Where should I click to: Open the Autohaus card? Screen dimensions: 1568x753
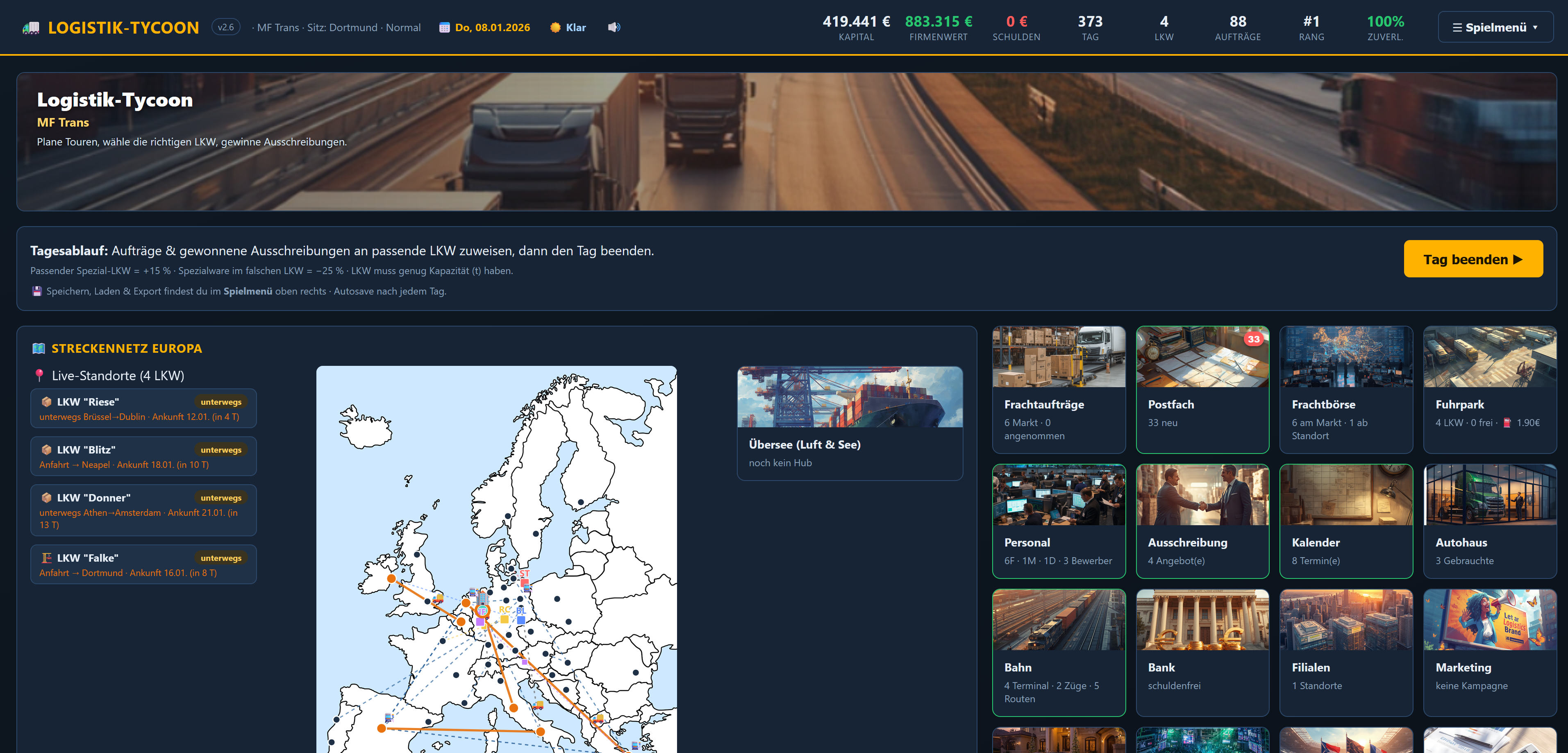pos(1489,521)
